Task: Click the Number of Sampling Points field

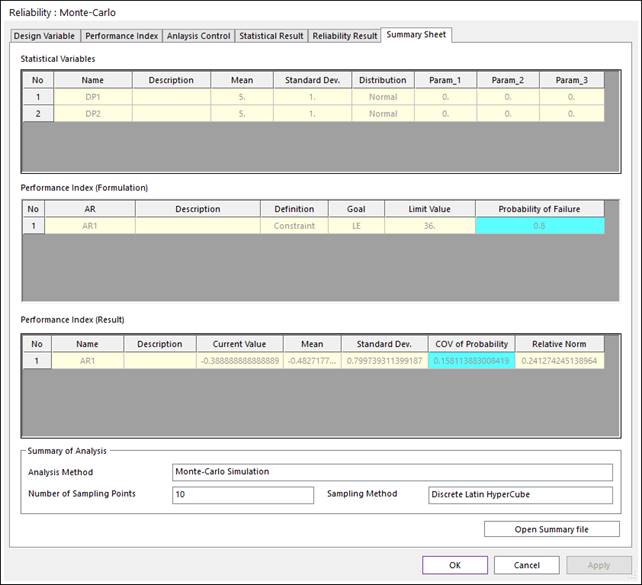Action: [x=243, y=495]
